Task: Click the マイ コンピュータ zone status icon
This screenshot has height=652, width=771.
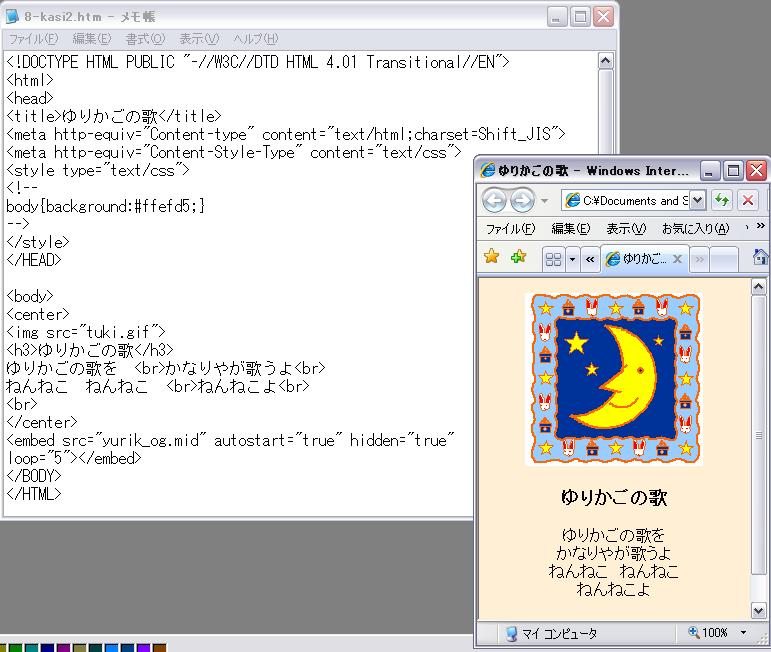Action: 511,633
